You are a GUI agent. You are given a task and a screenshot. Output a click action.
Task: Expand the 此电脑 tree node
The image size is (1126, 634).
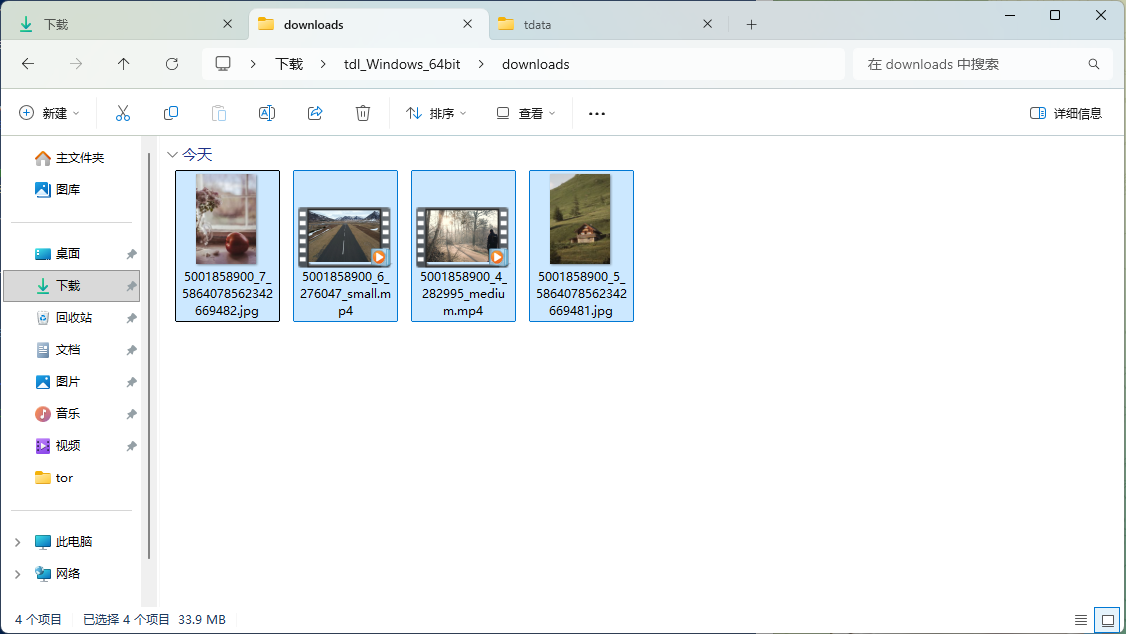point(17,542)
